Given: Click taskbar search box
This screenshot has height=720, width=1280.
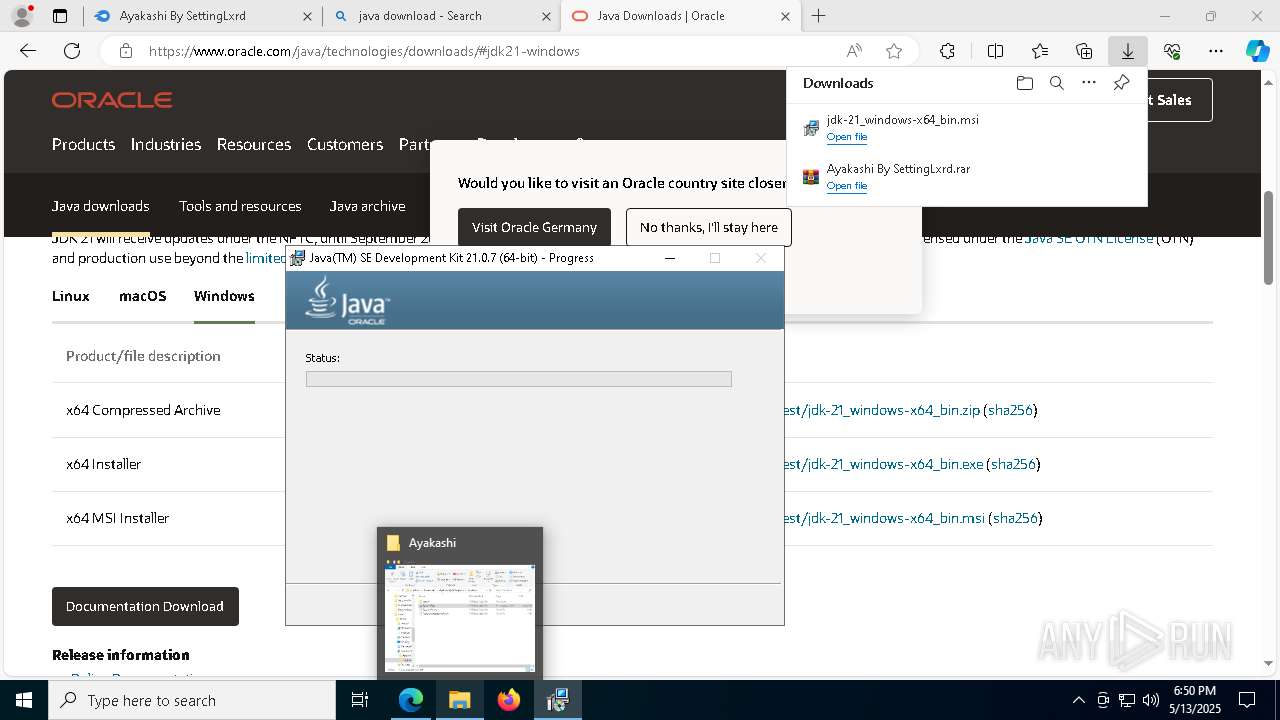Looking at the screenshot, I should tap(192, 700).
